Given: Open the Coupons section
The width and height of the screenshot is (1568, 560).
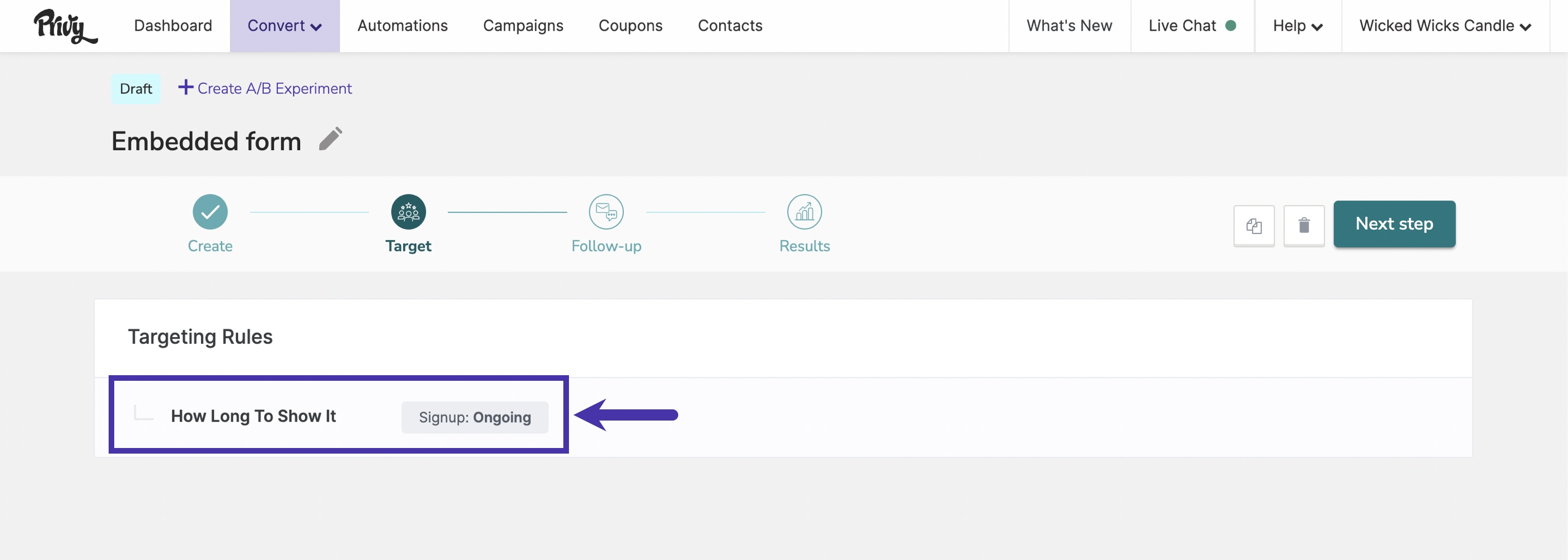Looking at the screenshot, I should pyautogui.click(x=630, y=26).
